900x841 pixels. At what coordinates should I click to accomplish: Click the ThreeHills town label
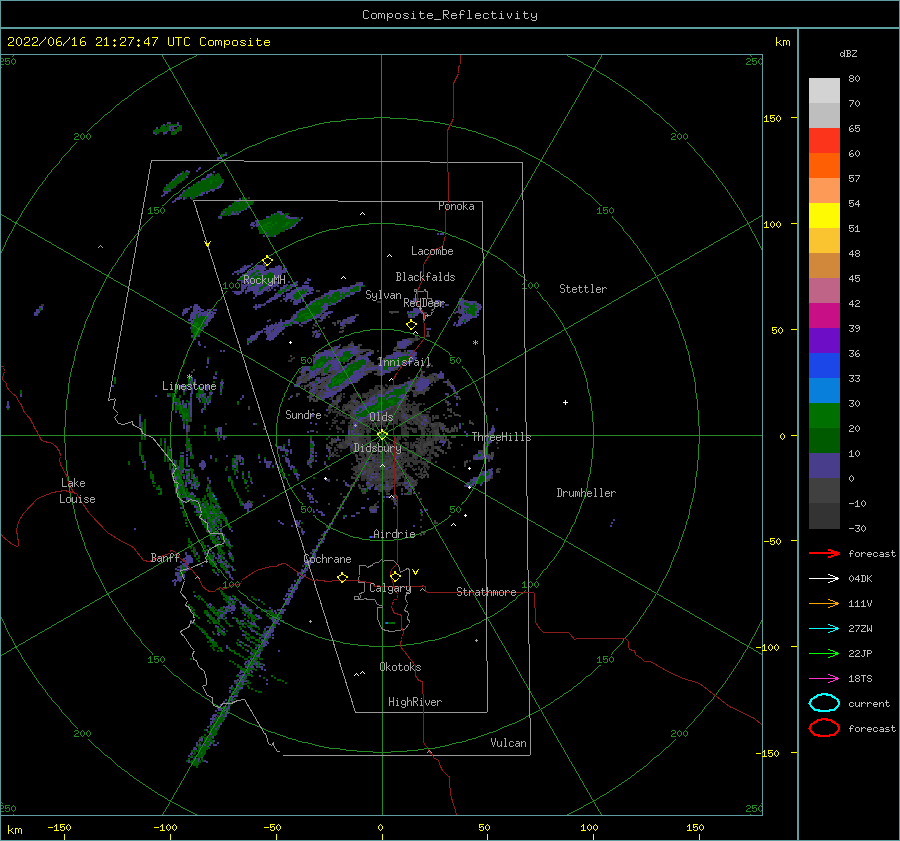point(502,437)
